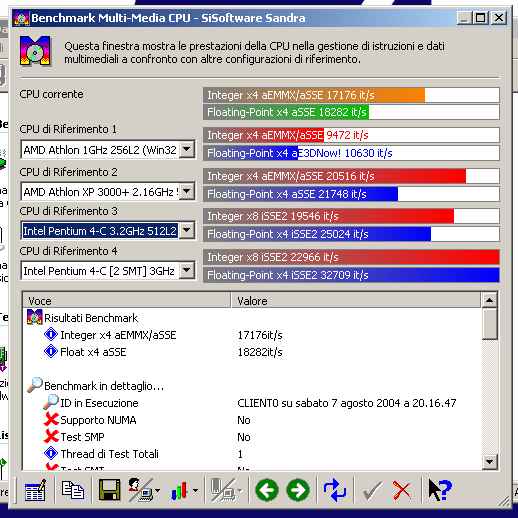Click the red X icon beside Test SMP
This screenshot has height=518, width=518.
pyautogui.click(x=51, y=436)
